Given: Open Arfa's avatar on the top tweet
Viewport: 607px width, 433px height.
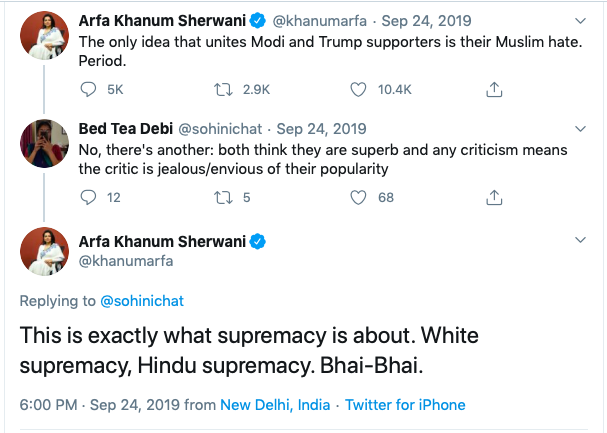Looking at the screenshot, I should (x=44, y=38).
